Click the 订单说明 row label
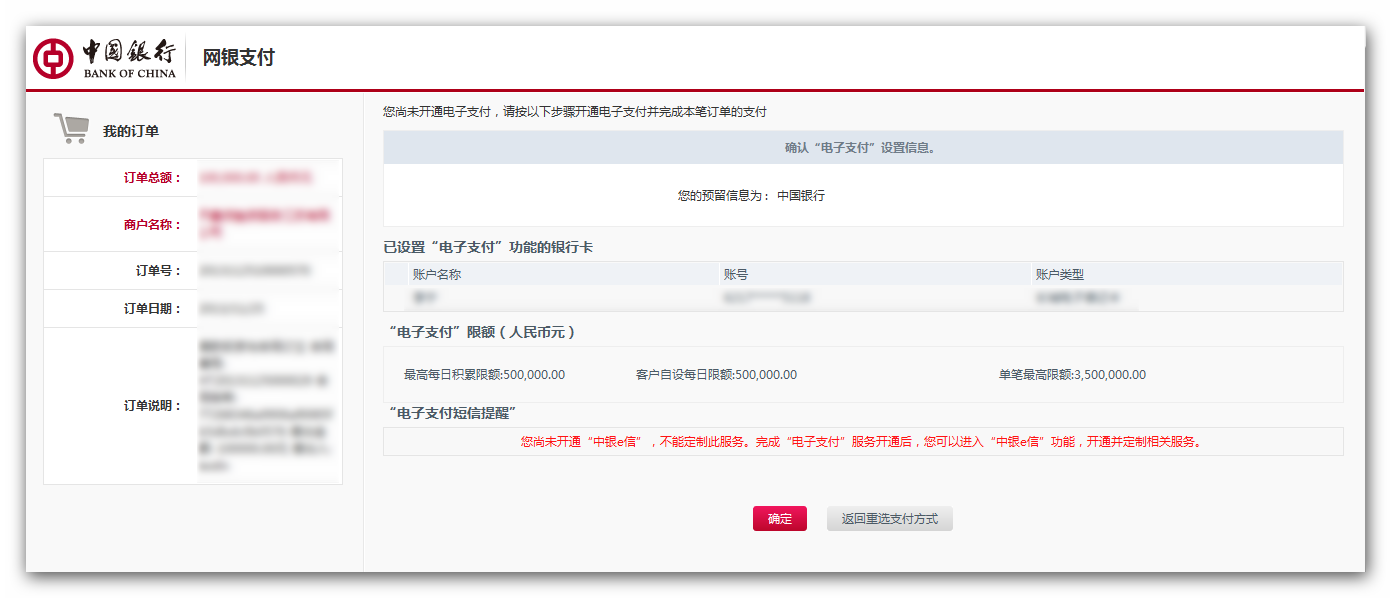 [x=152, y=406]
